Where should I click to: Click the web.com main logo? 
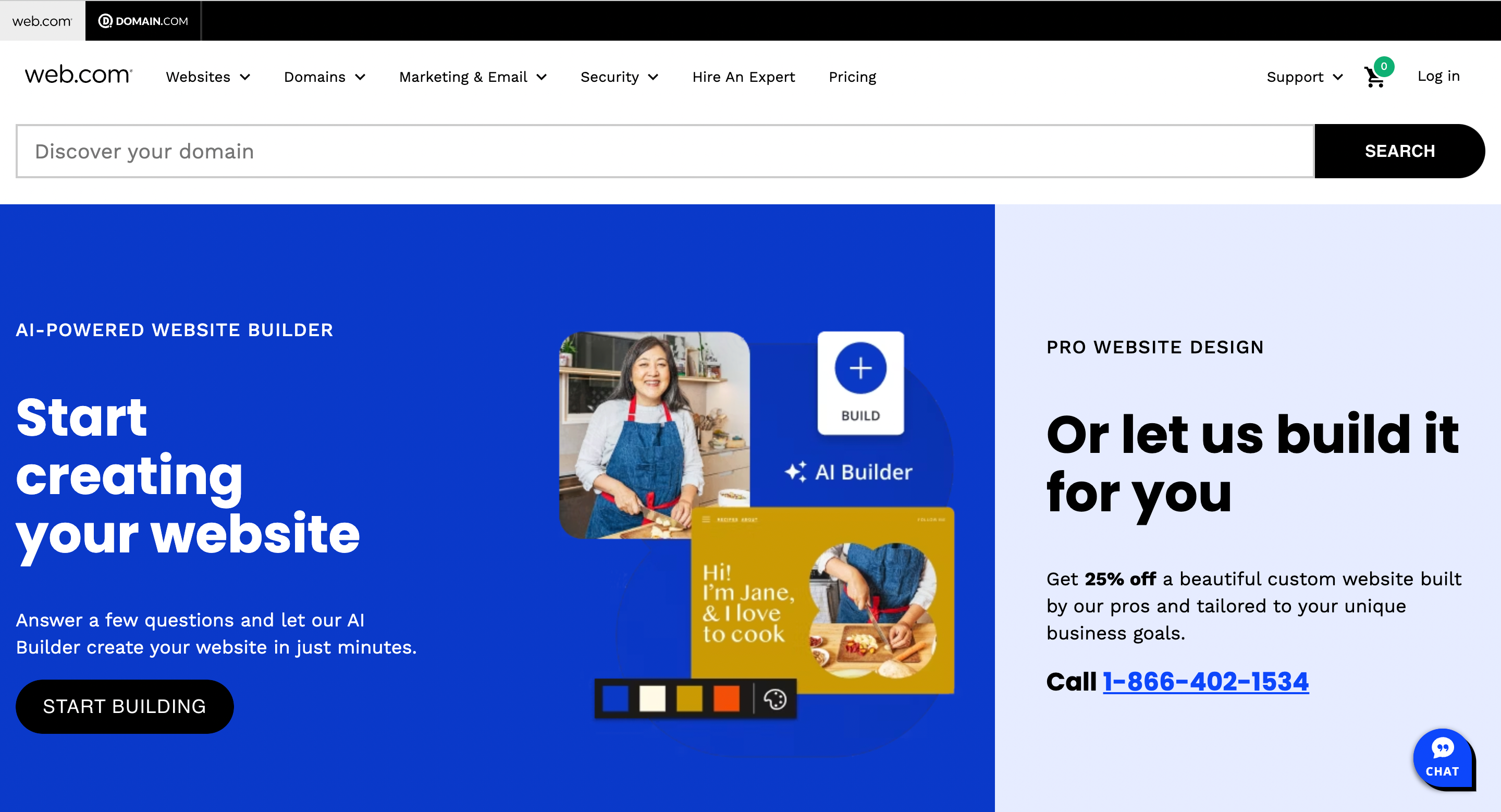click(x=78, y=76)
